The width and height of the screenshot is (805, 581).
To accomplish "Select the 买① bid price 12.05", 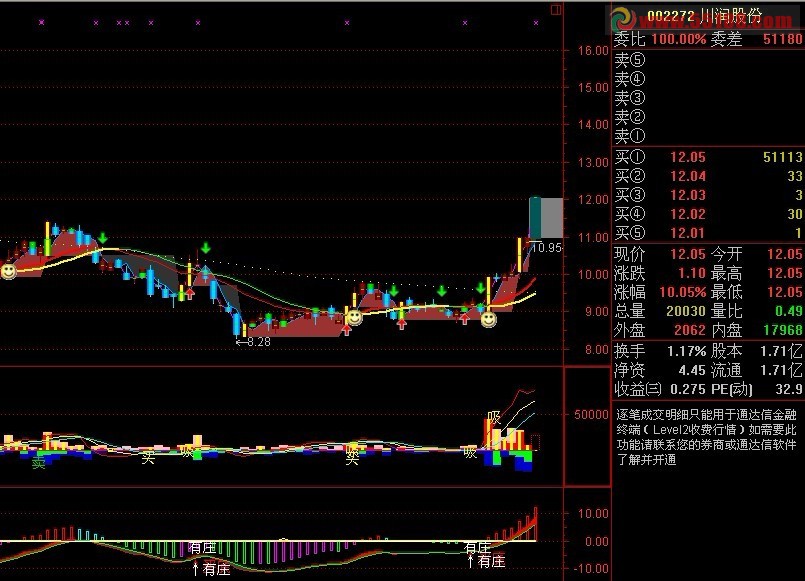I will [x=688, y=157].
